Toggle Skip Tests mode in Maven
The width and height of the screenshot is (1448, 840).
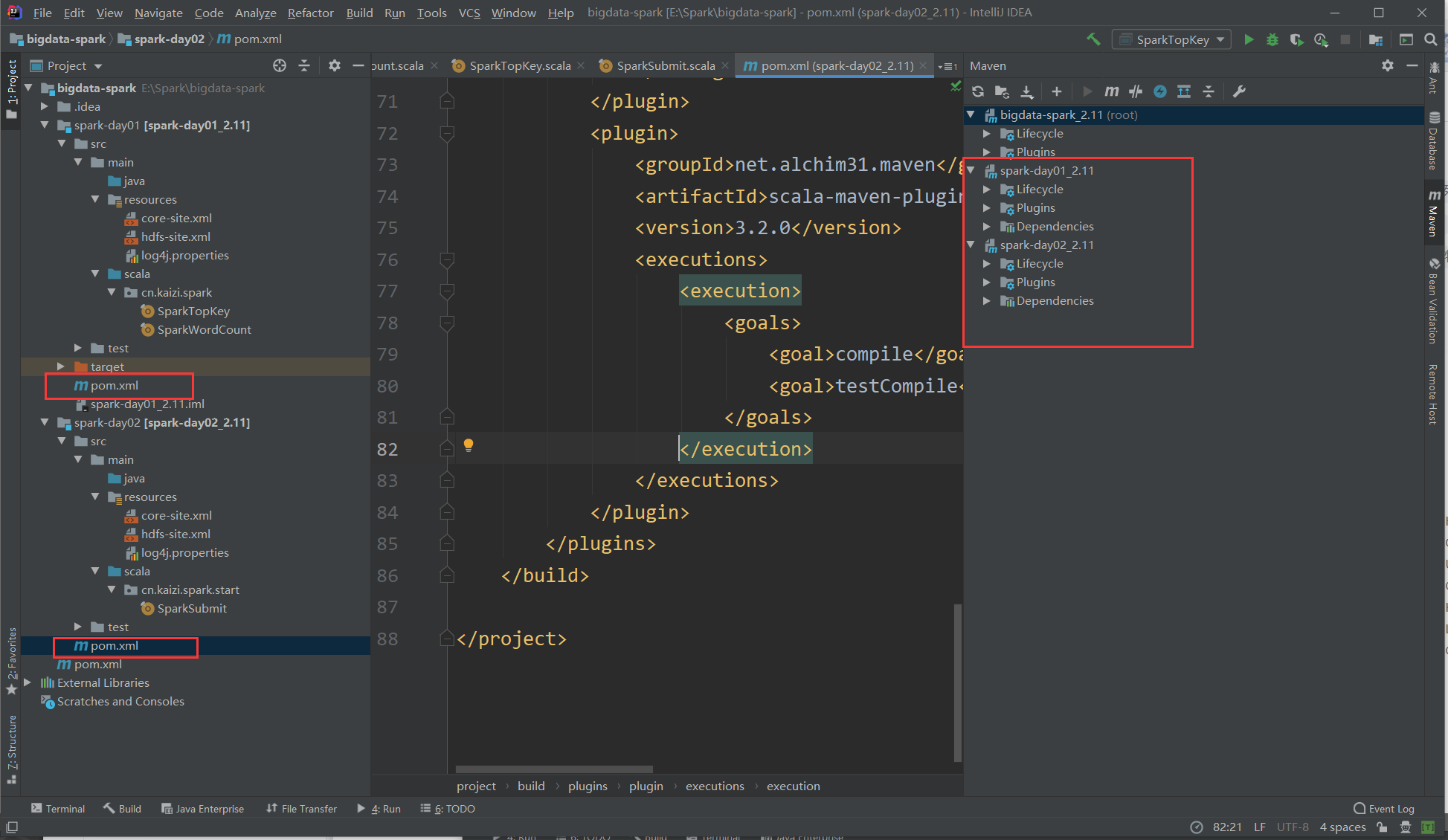[1160, 91]
